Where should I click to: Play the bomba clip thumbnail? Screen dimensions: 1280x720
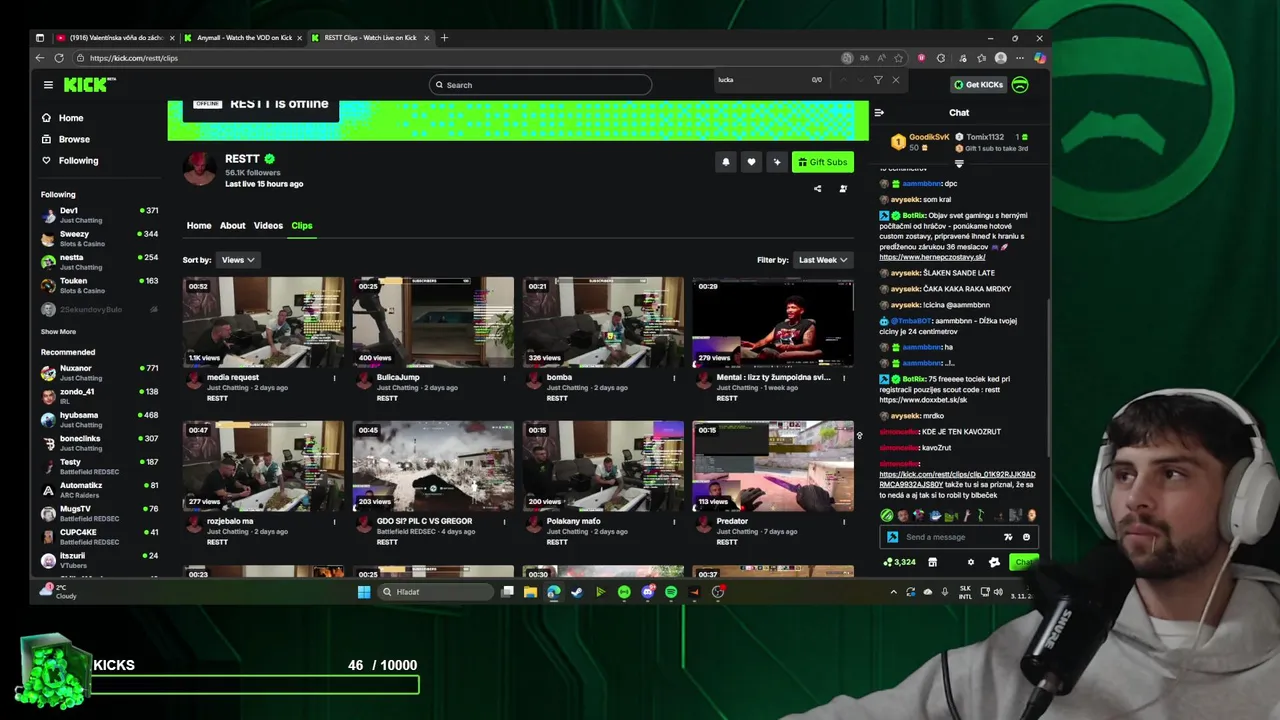point(603,322)
